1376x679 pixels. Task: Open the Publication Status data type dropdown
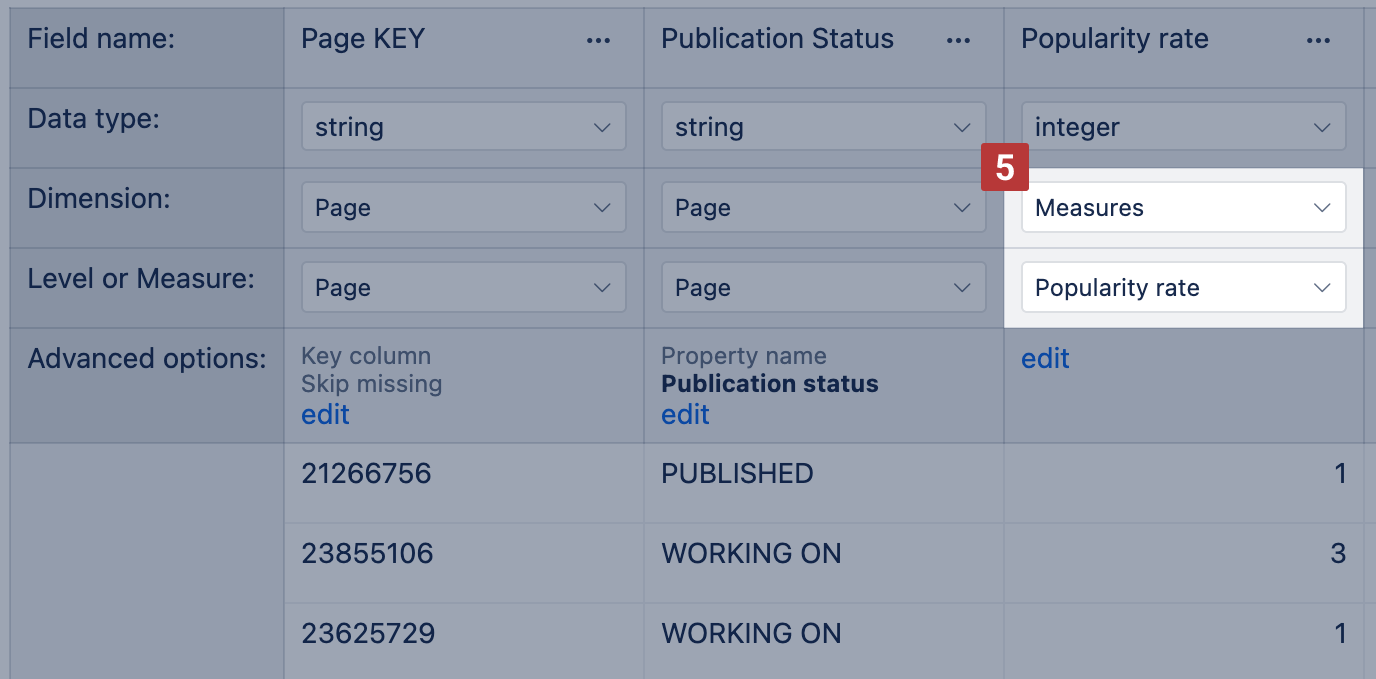(x=824, y=127)
